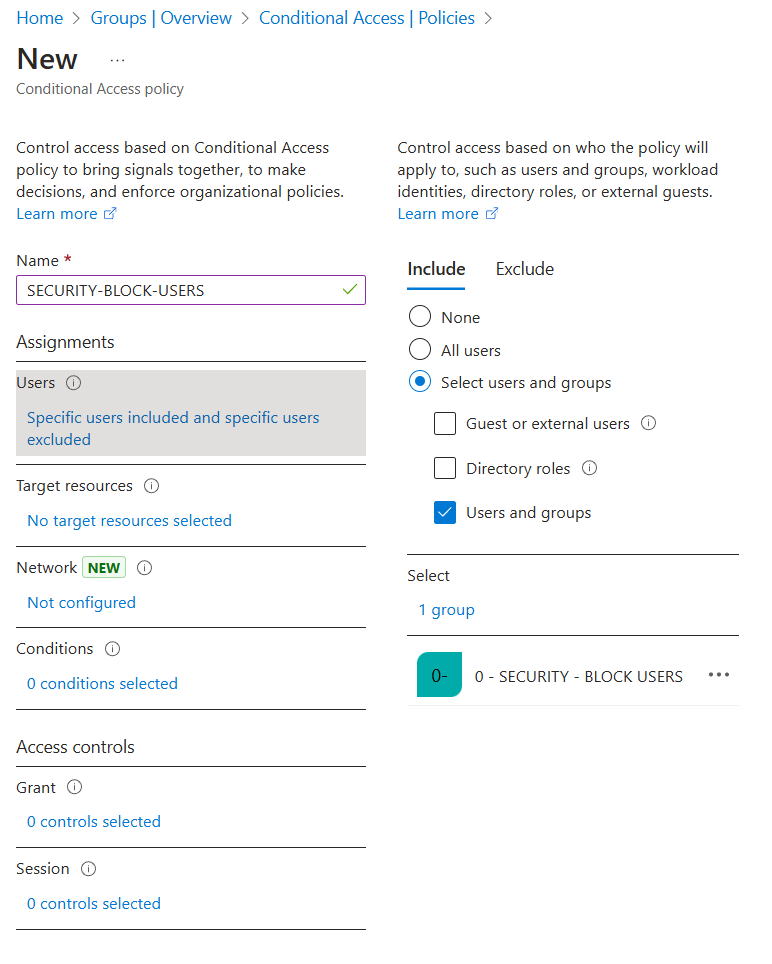Click the Grant info icon
The image size is (772, 964).
coord(74,787)
